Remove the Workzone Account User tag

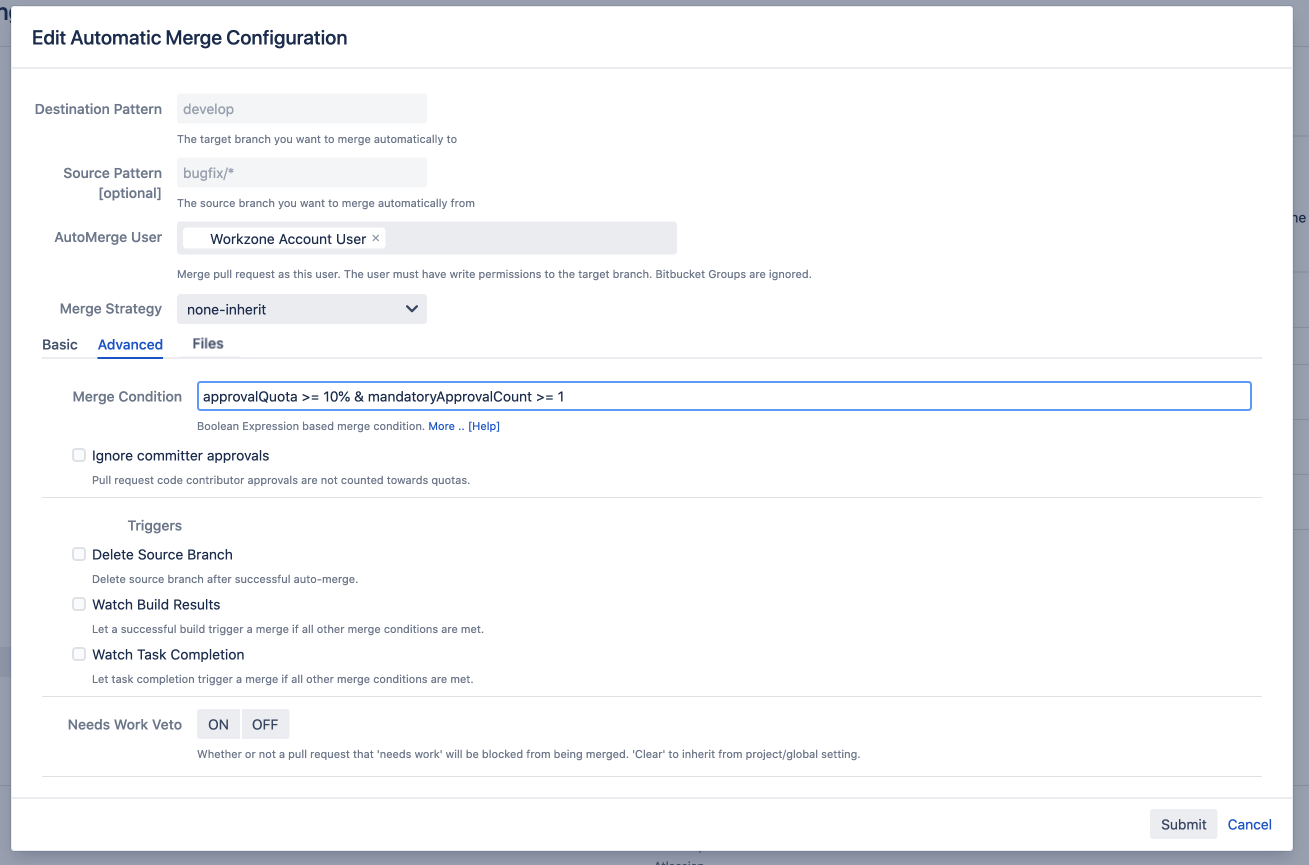pos(376,239)
